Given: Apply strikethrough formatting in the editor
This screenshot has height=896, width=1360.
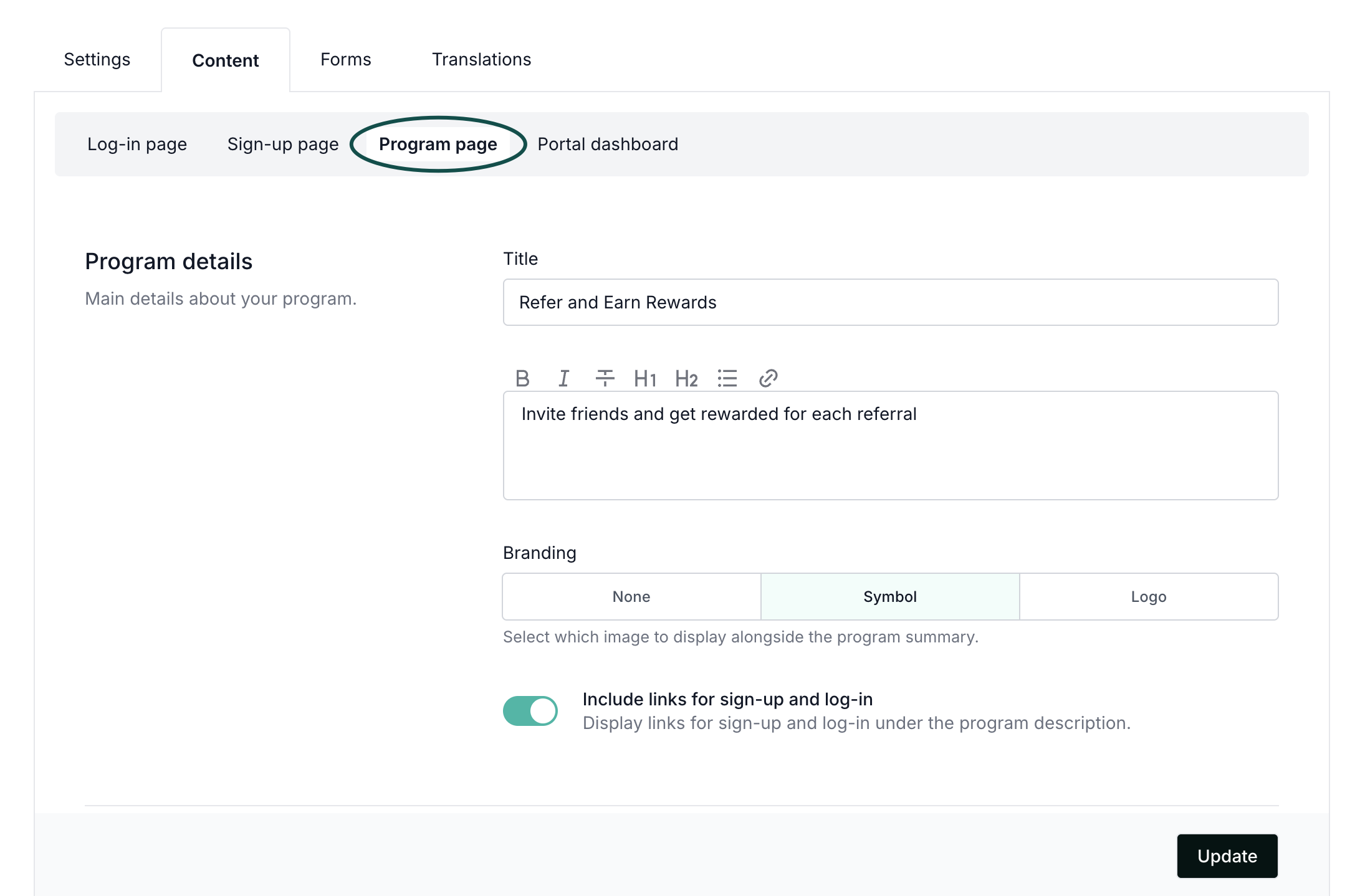Looking at the screenshot, I should [x=605, y=378].
